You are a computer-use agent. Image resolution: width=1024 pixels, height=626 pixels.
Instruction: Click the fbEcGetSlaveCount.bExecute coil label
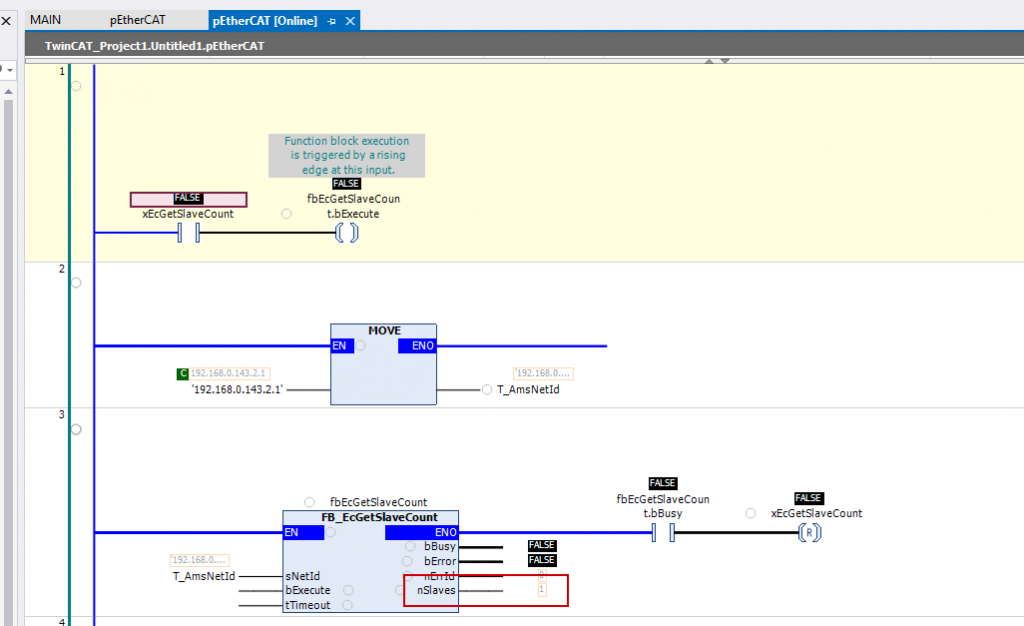[x=353, y=206]
